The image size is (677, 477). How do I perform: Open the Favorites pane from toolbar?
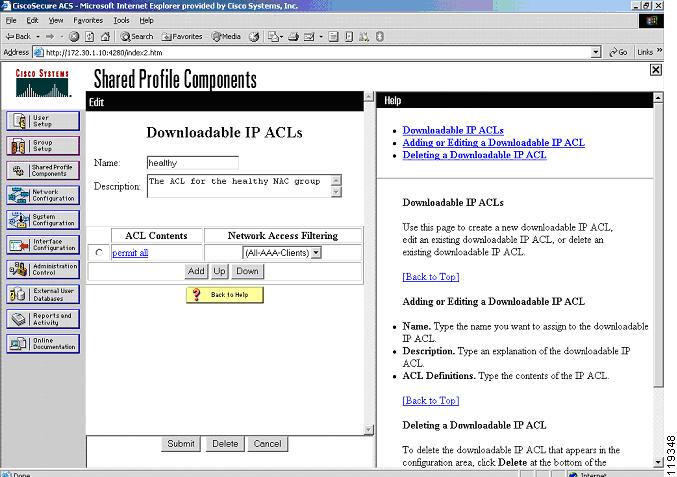coord(182,37)
